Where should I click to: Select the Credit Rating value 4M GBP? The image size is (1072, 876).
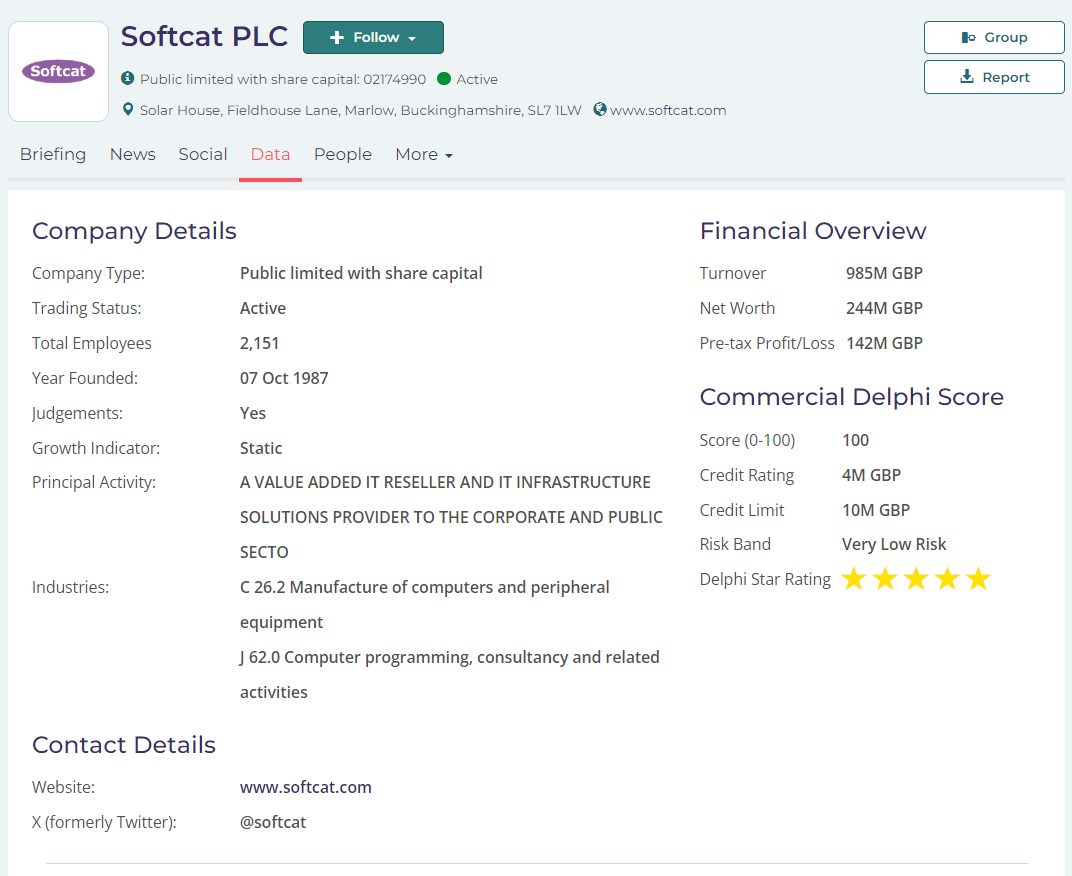(x=871, y=475)
